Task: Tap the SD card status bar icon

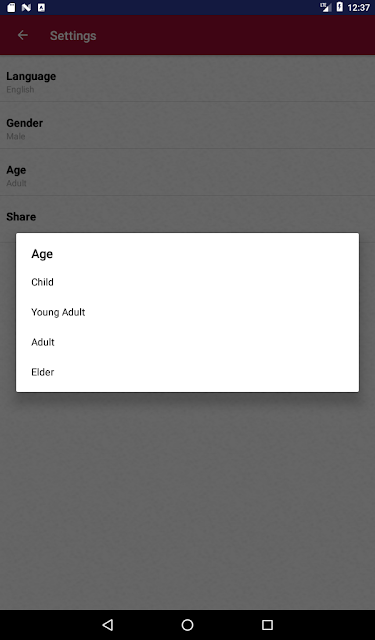Action: 11,7
